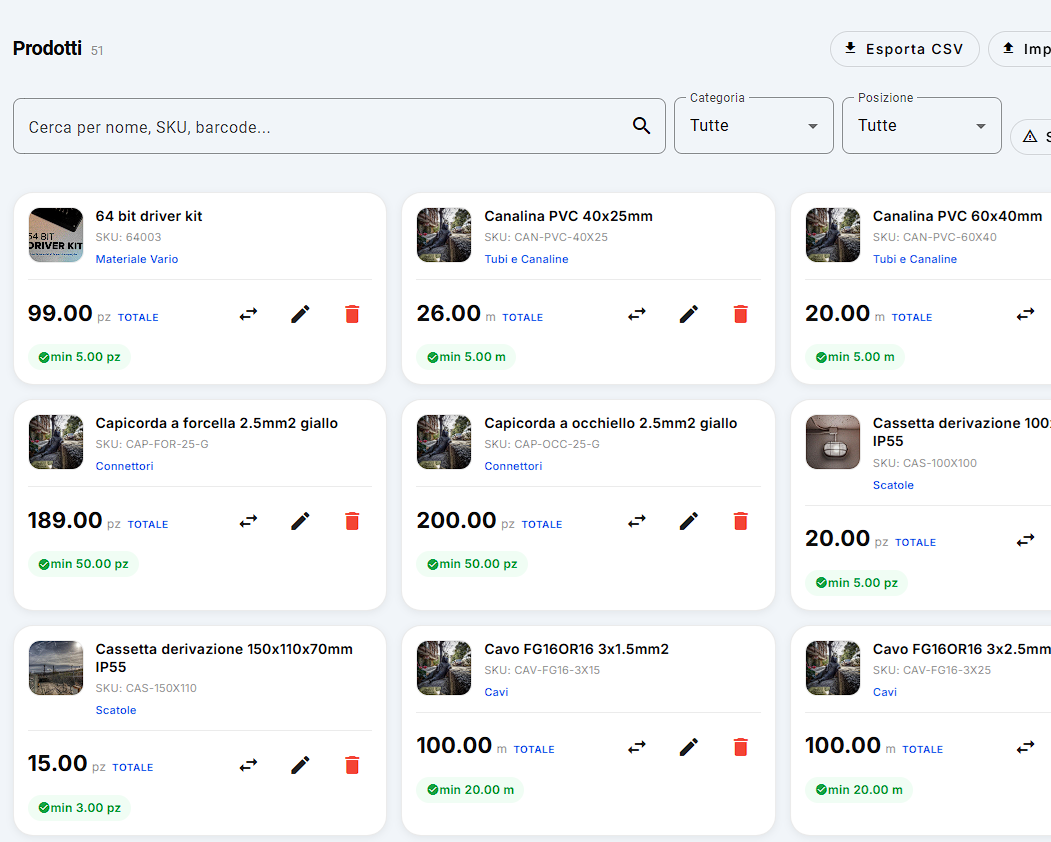
Task: Click the Esporta CSV button
Action: point(905,49)
